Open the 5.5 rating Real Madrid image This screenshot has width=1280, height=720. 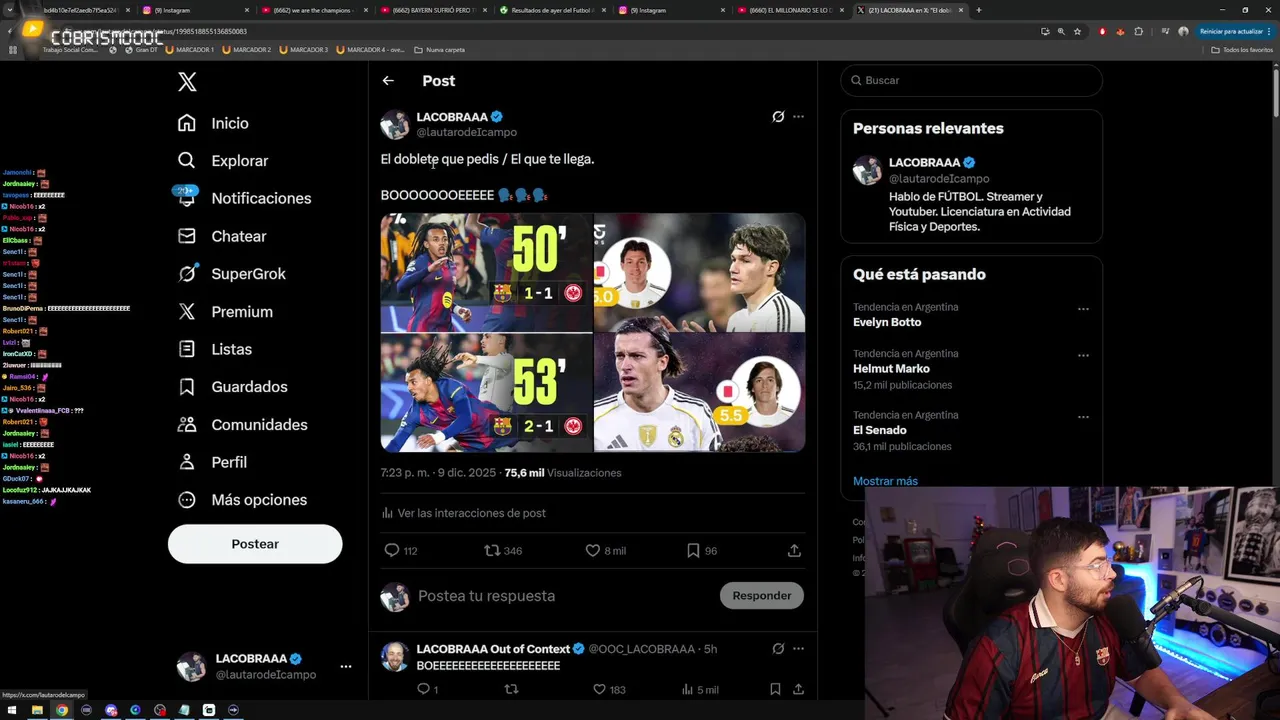(x=699, y=392)
